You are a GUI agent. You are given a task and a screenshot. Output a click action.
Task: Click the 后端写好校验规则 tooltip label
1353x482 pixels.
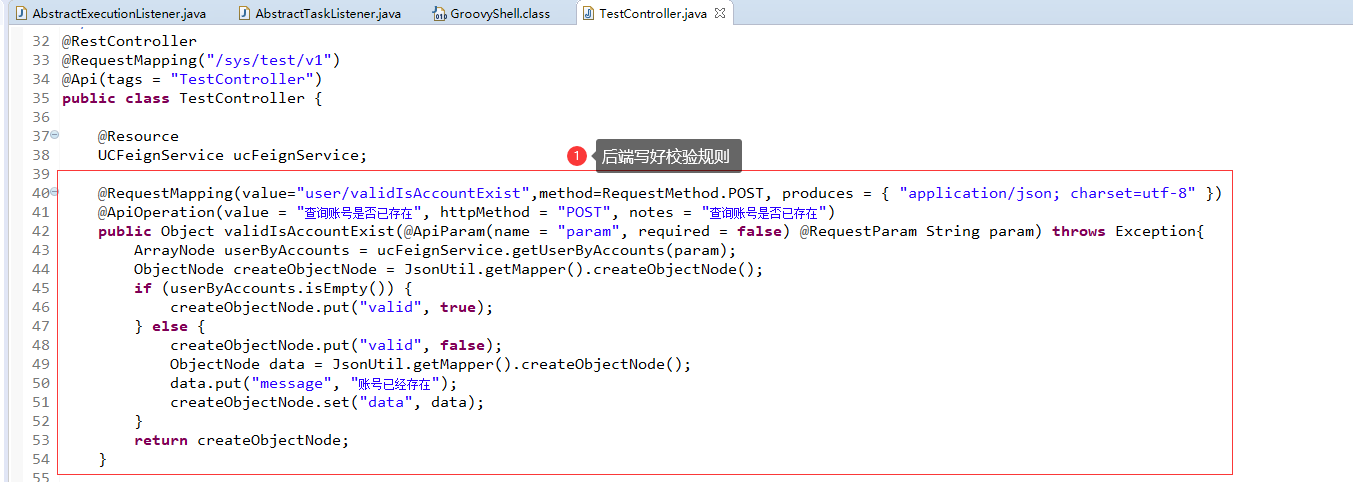pyautogui.click(x=667, y=156)
